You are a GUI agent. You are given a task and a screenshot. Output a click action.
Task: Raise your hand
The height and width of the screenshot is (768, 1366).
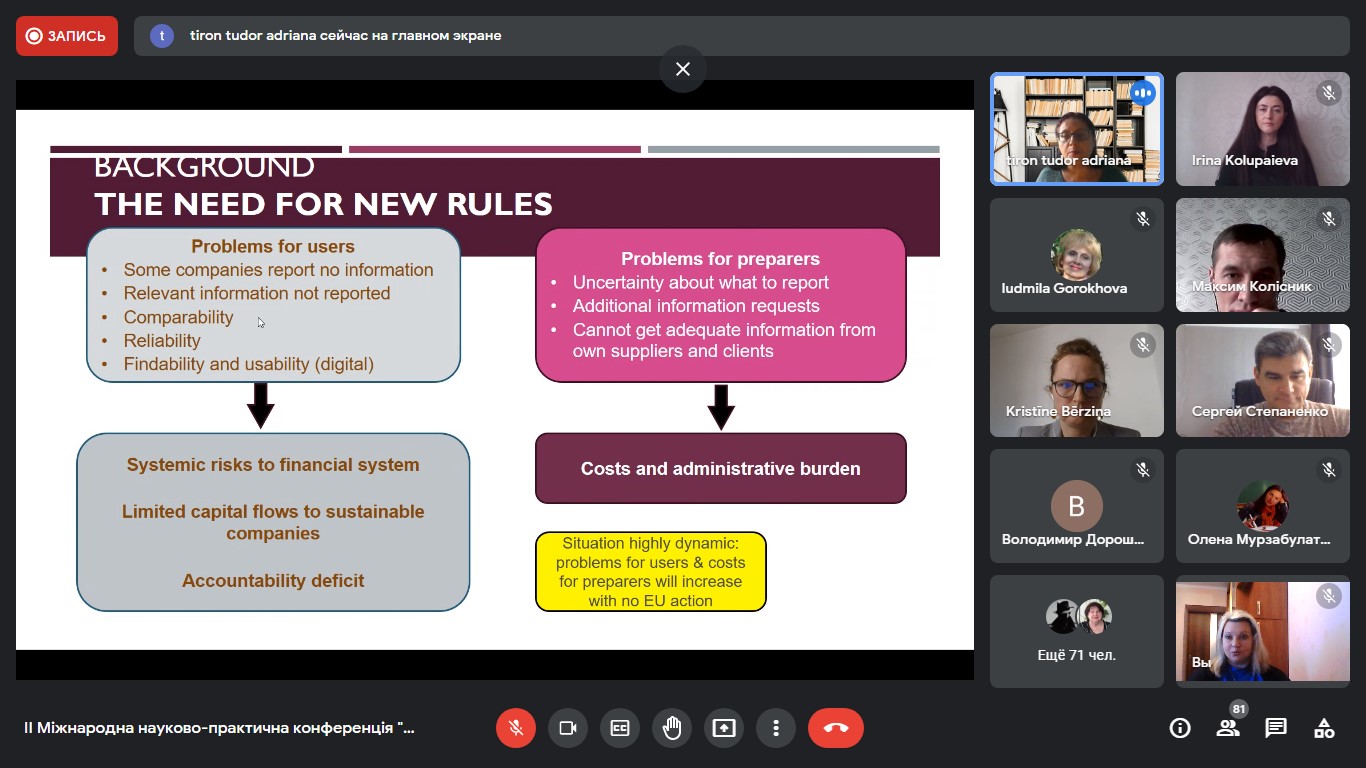672,728
